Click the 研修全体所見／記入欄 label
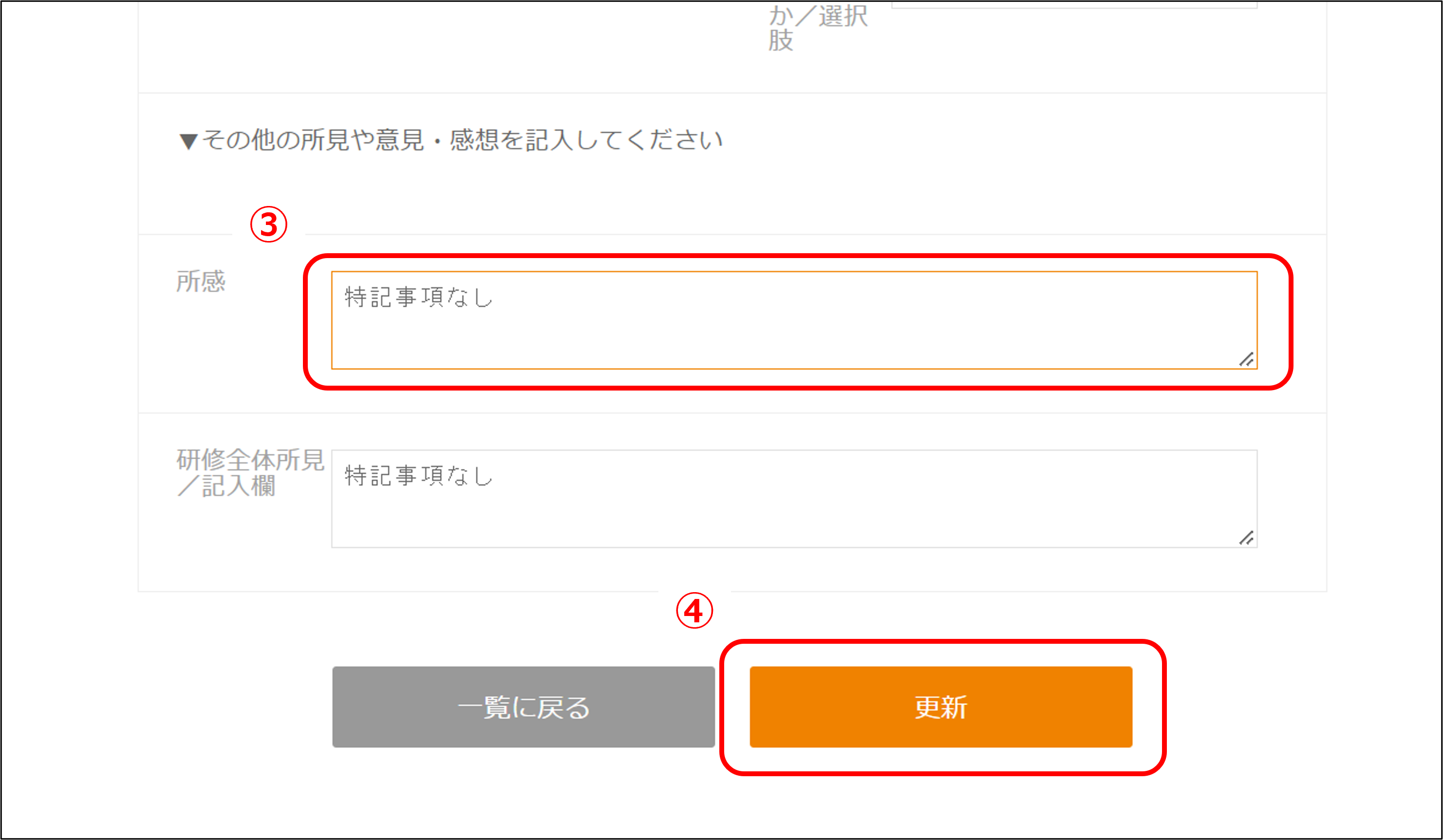Image resolution: width=1443 pixels, height=840 pixels. point(250,473)
